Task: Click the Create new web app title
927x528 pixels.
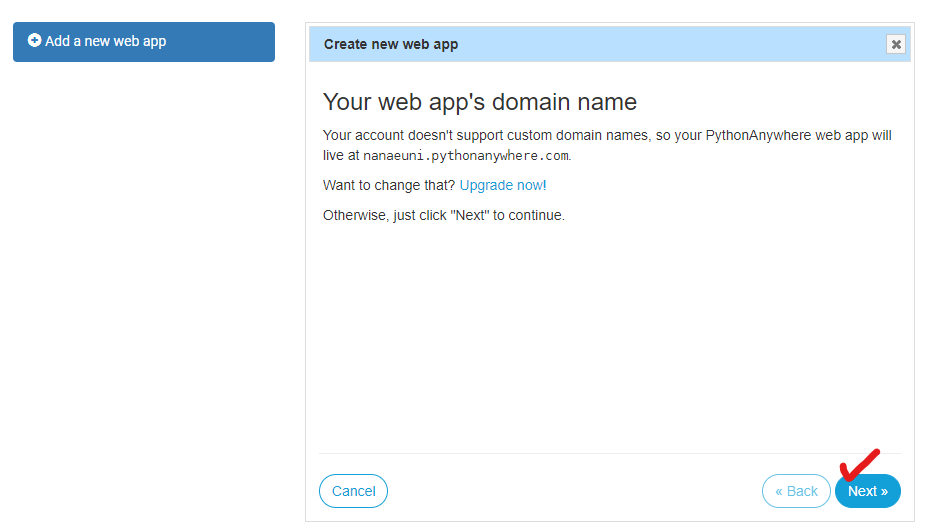Action: point(391,44)
